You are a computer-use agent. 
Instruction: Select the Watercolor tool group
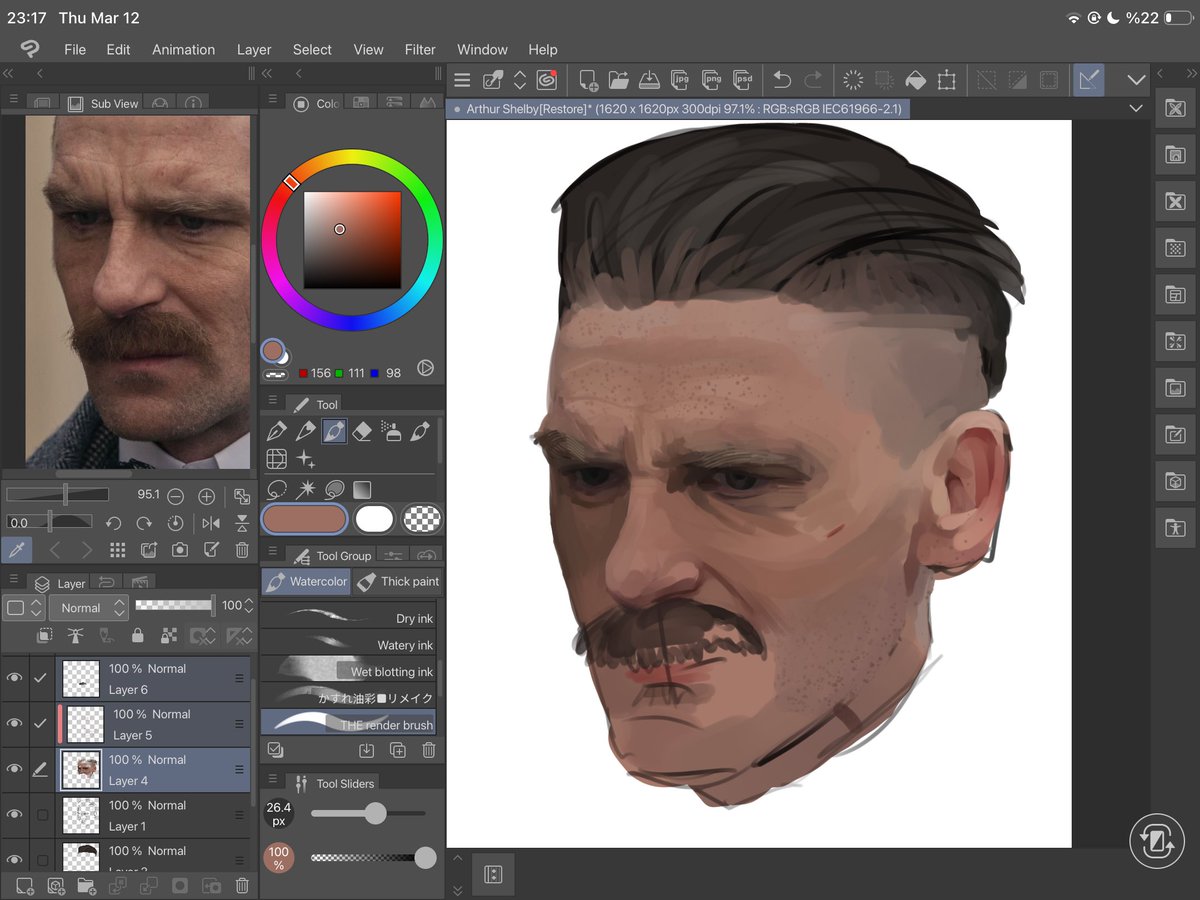pos(306,581)
